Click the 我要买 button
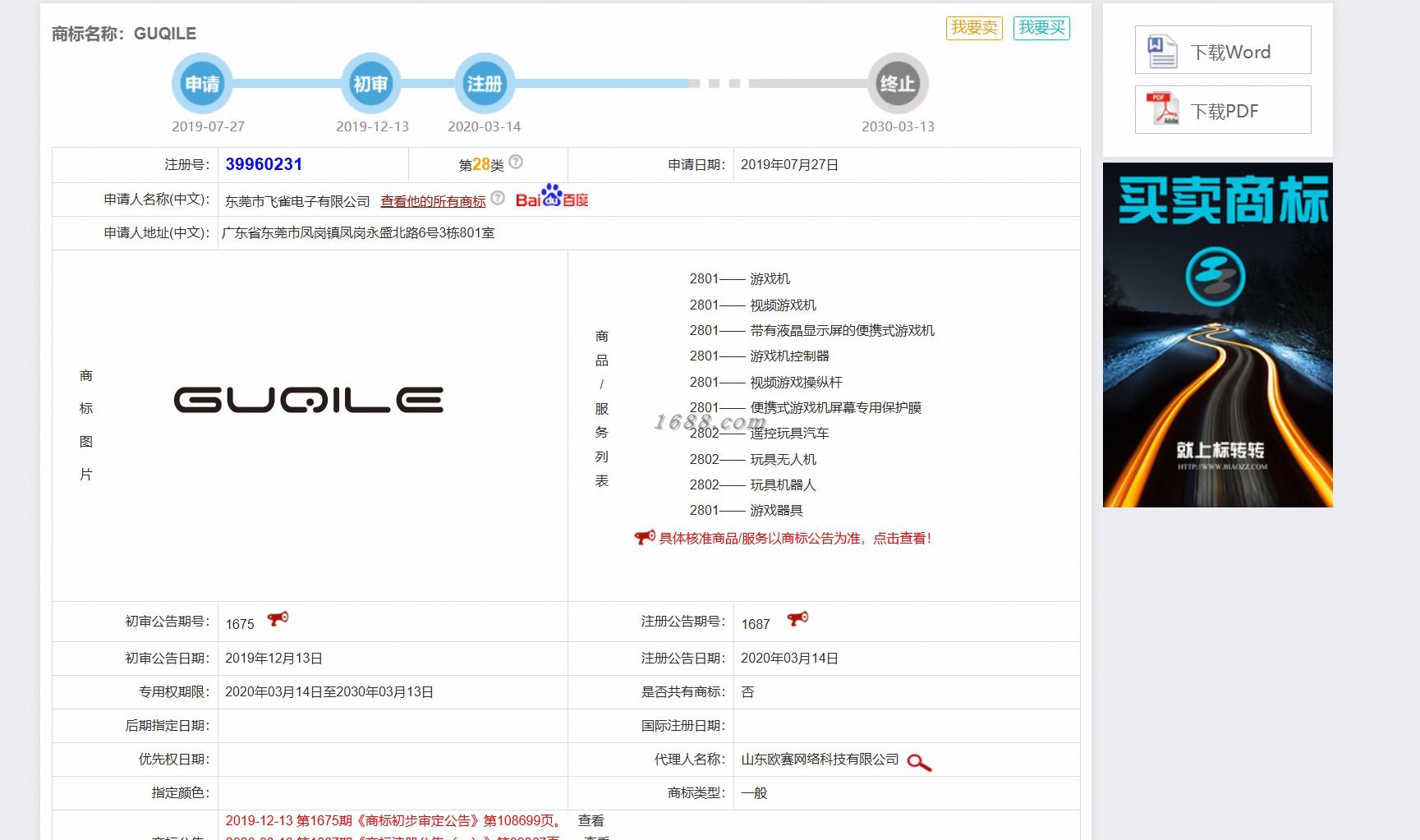This screenshot has height=840, width=1420. [x=1041, y=28]
